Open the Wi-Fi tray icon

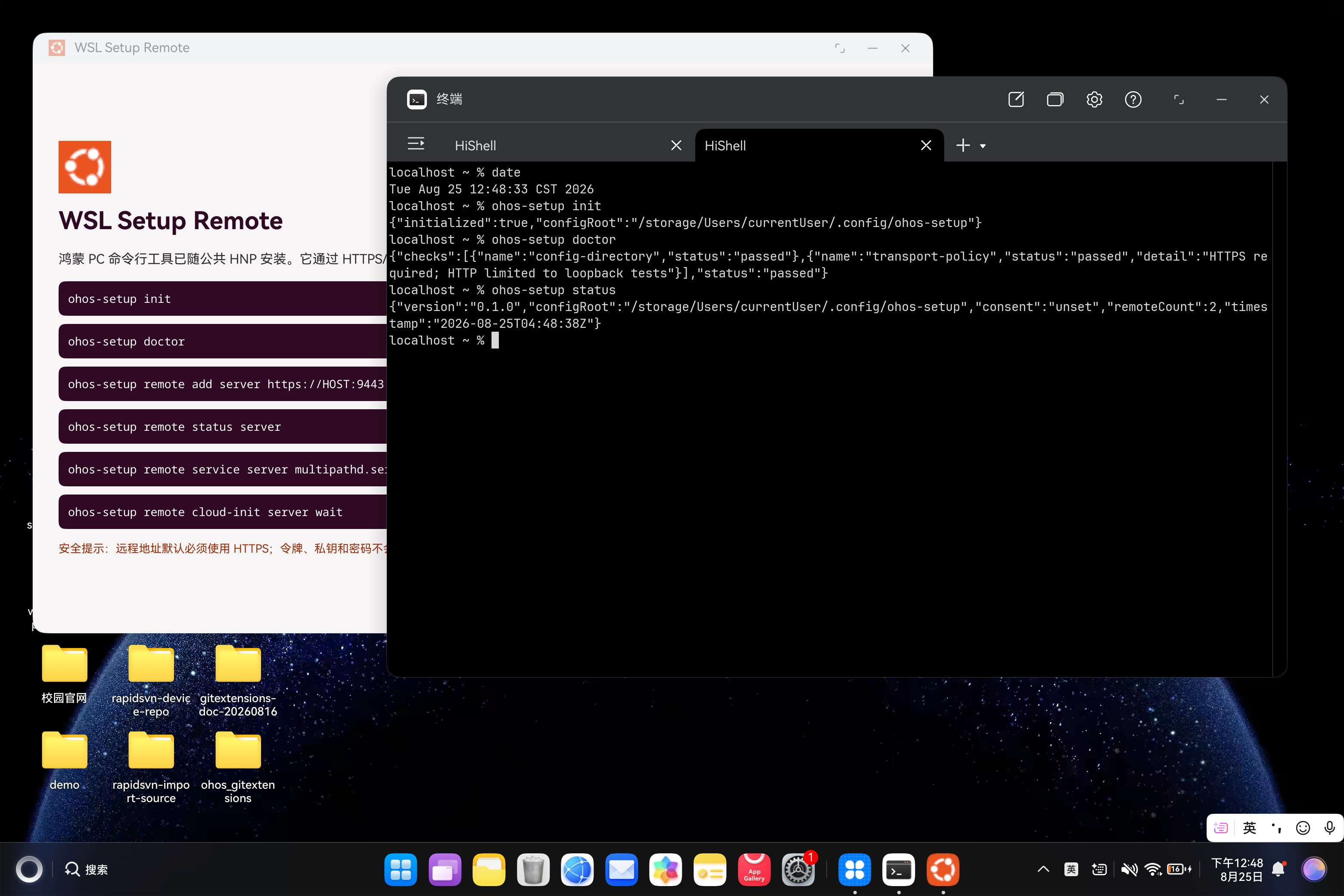pos(1154,869)
